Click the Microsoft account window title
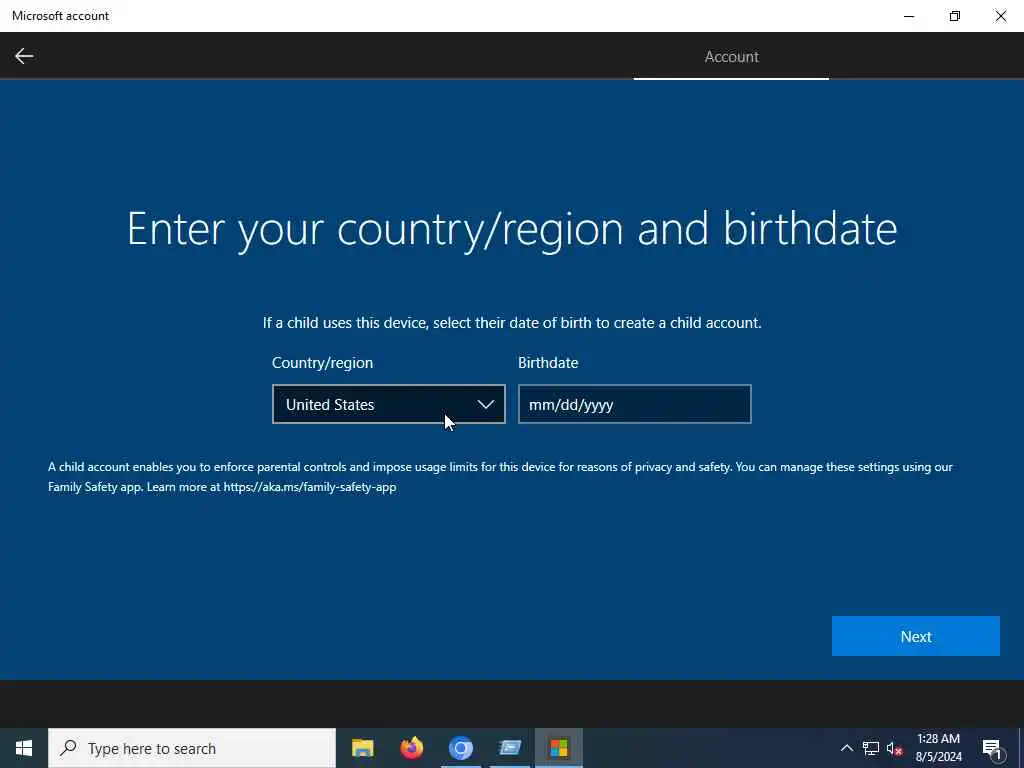The width and height of the screenshot is (1024, 768). 61,16
